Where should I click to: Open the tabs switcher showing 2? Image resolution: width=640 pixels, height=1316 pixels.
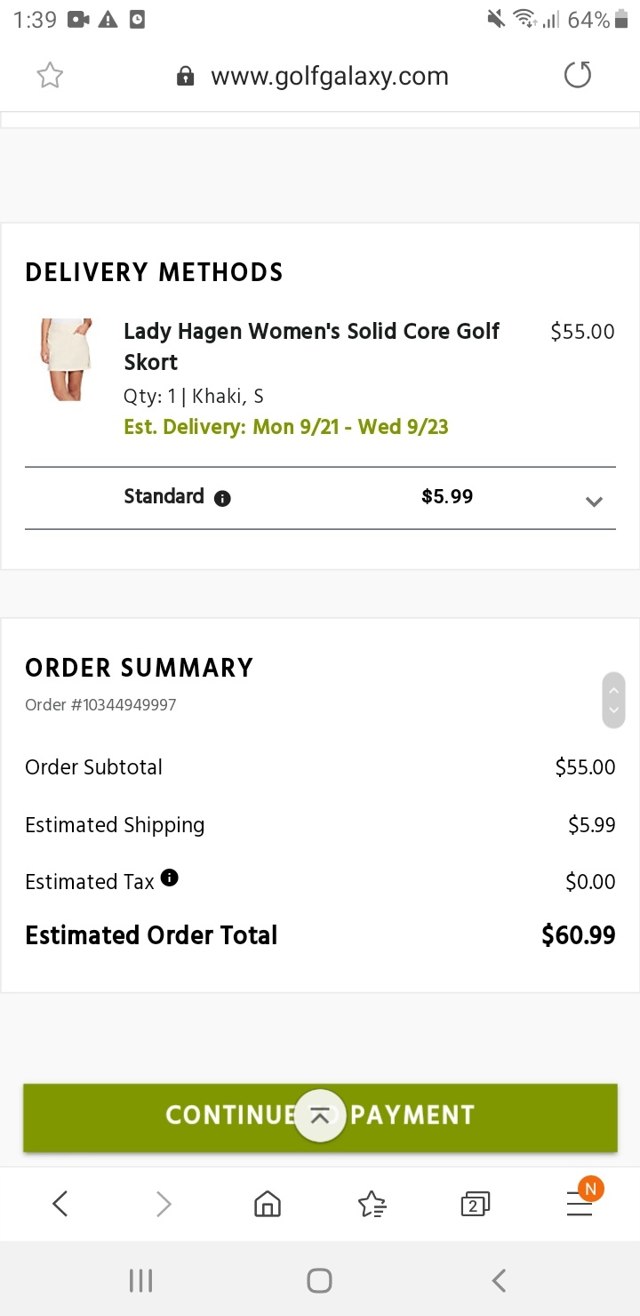click(x=475, y=1204)
